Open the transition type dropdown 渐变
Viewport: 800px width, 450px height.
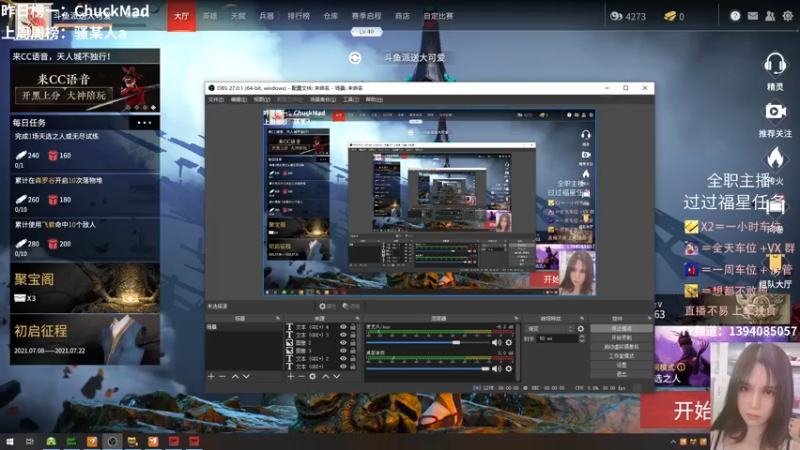coord(550,329)
